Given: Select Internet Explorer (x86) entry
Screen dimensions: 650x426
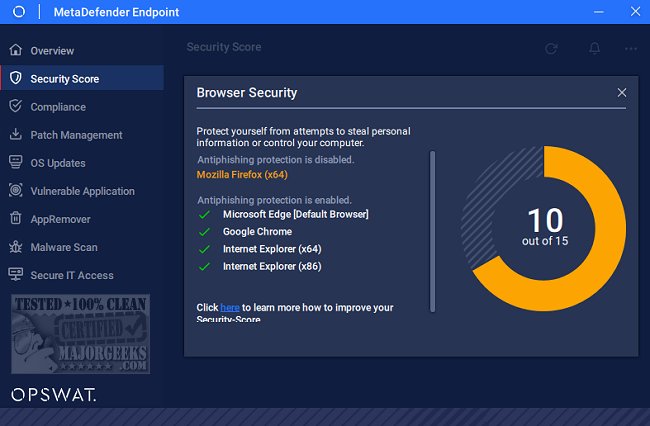Looking at the screenshot, I should (272, 266).
